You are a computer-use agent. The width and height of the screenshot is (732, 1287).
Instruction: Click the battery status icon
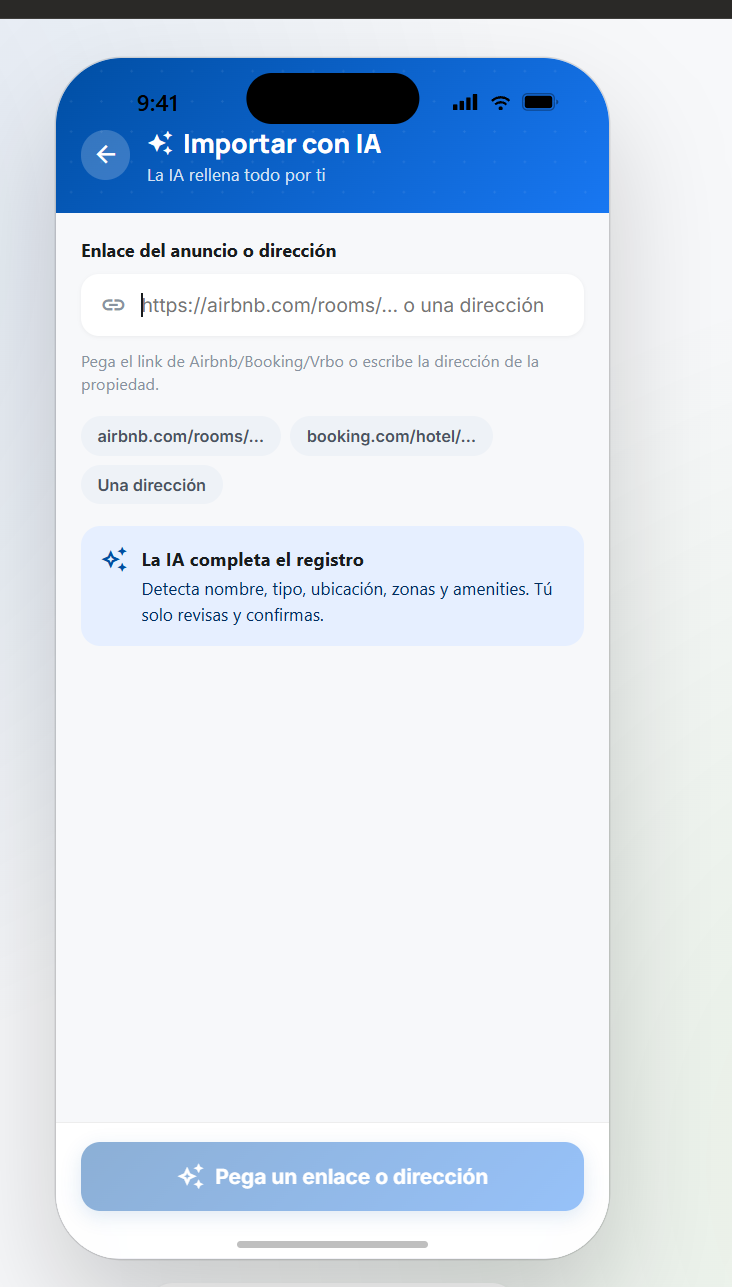pos(540,102)
